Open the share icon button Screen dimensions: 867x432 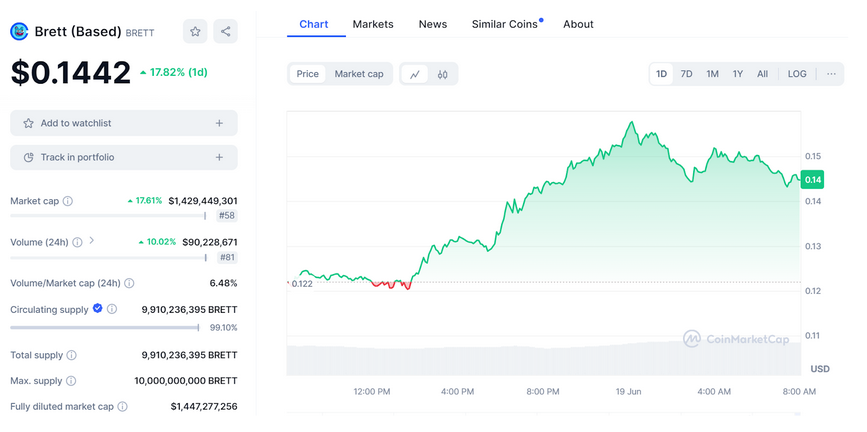(226, 32)
